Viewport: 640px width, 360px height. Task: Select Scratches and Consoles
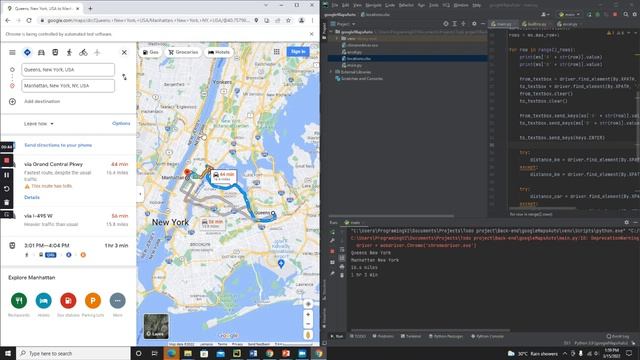[x=361, y=78]
